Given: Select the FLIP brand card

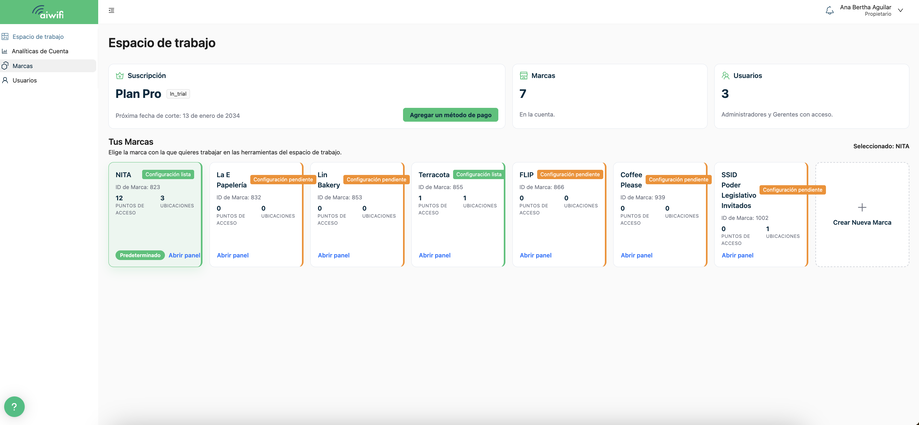Looking at the screenshot, I should click(x=559, y=215).
